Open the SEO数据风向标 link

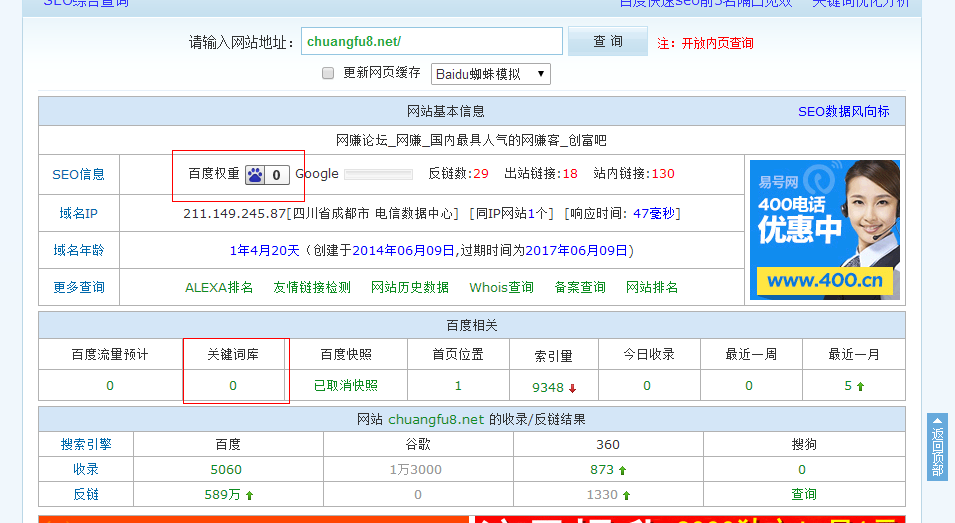pos(843,111)
